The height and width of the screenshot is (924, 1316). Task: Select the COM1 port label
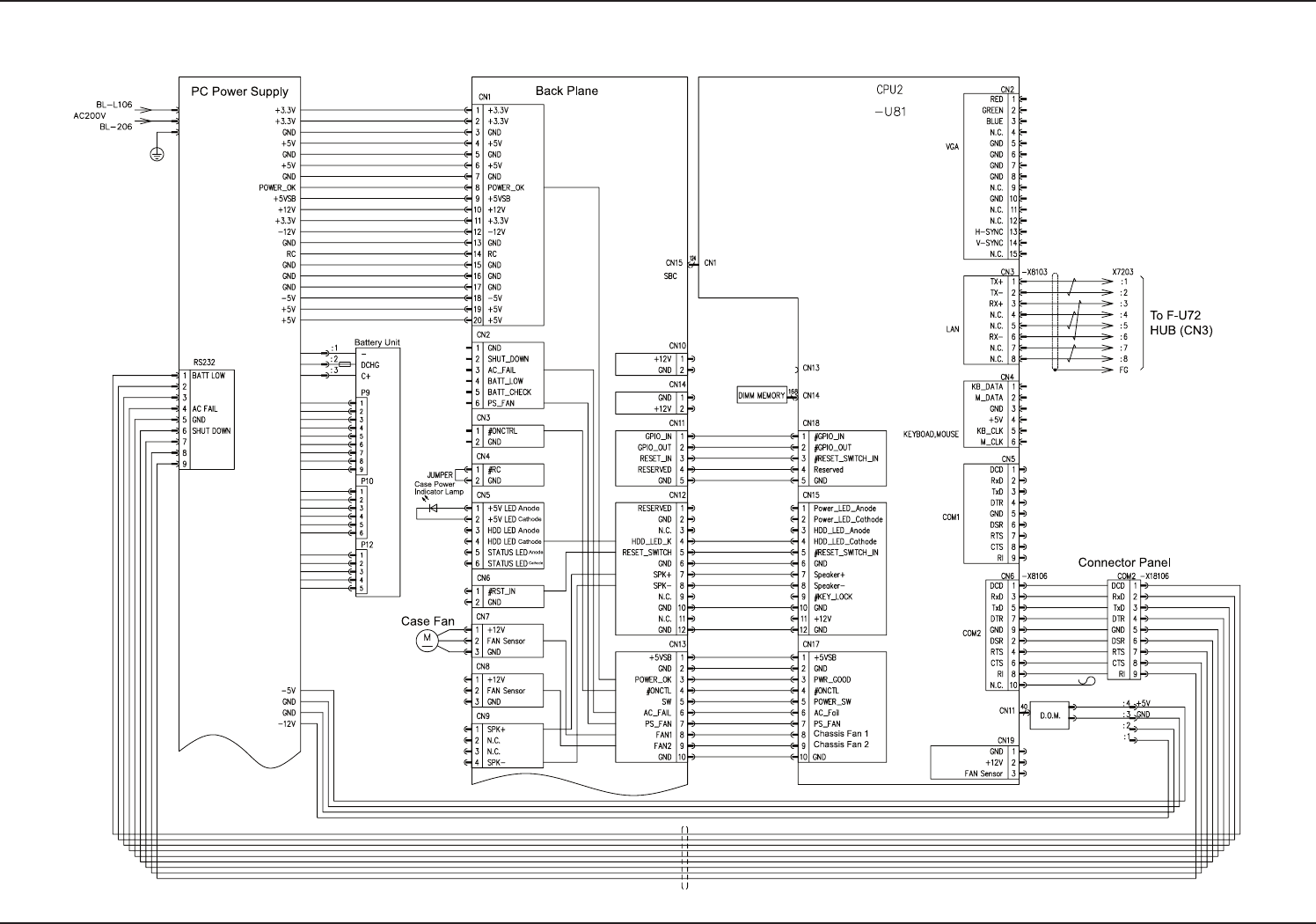(x=951, y=517)
